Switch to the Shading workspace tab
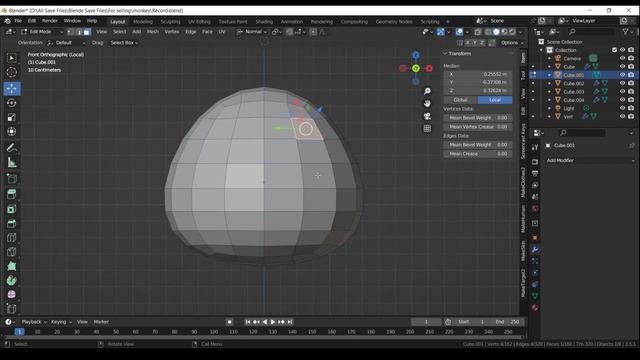 coord(264,22)
